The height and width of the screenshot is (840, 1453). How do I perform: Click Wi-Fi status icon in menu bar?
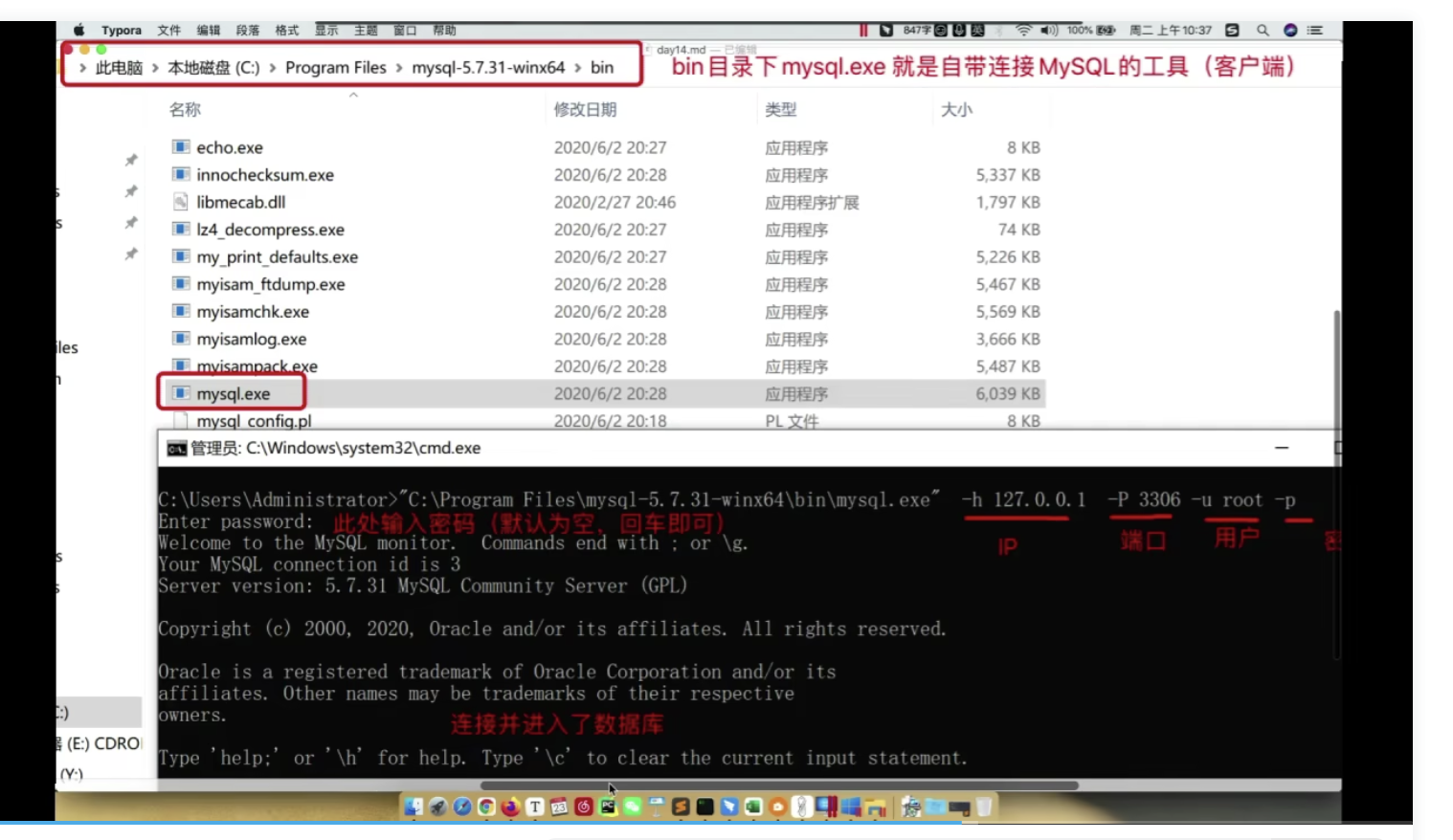click(x=1024, y=30)
